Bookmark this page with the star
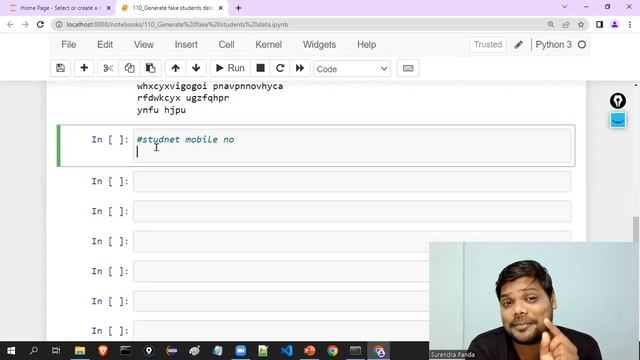The image size is (640, 360). coord(581,24)
